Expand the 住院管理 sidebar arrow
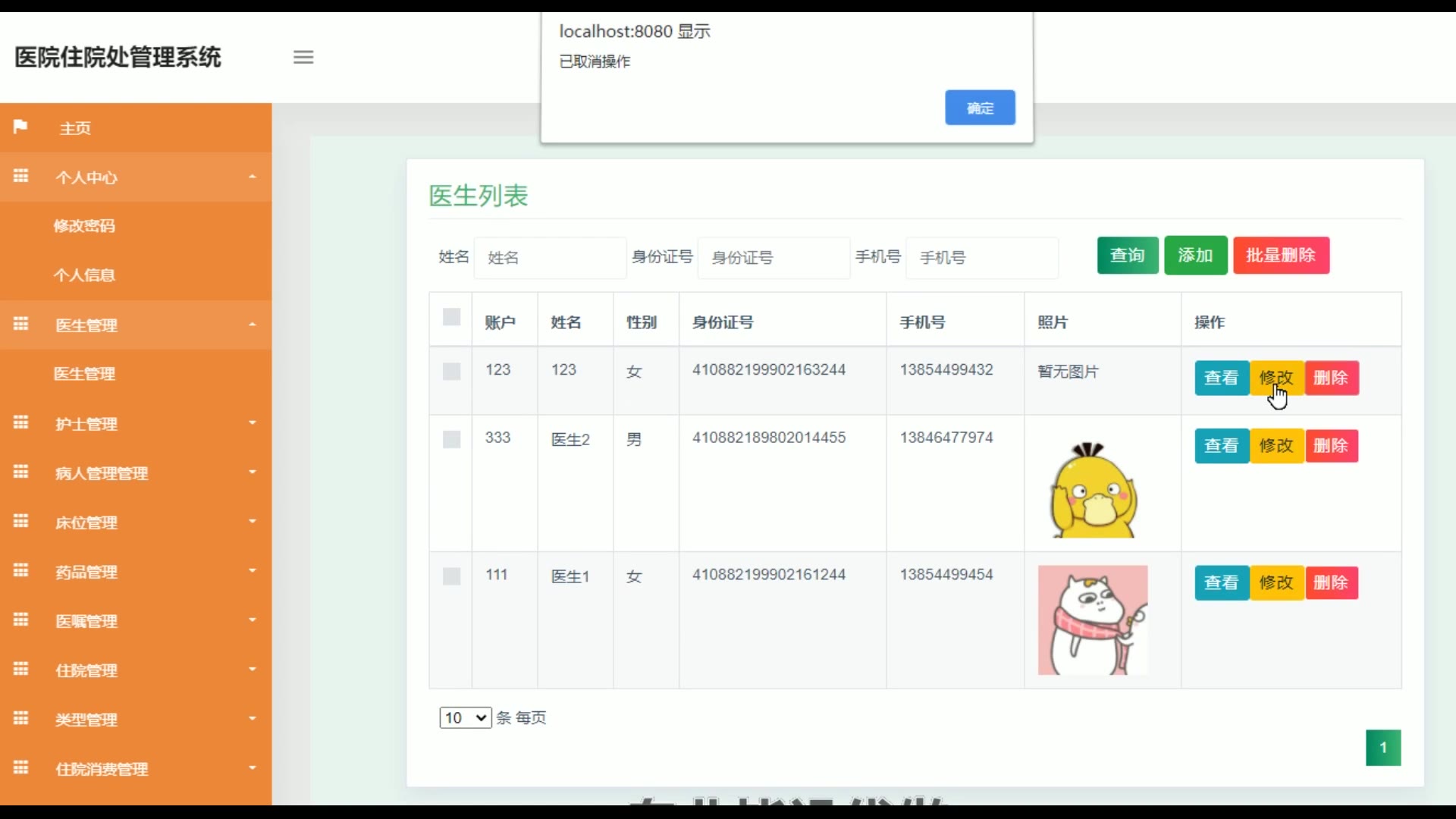Screen dimensions: 1456x819 [x=253, y=670]
